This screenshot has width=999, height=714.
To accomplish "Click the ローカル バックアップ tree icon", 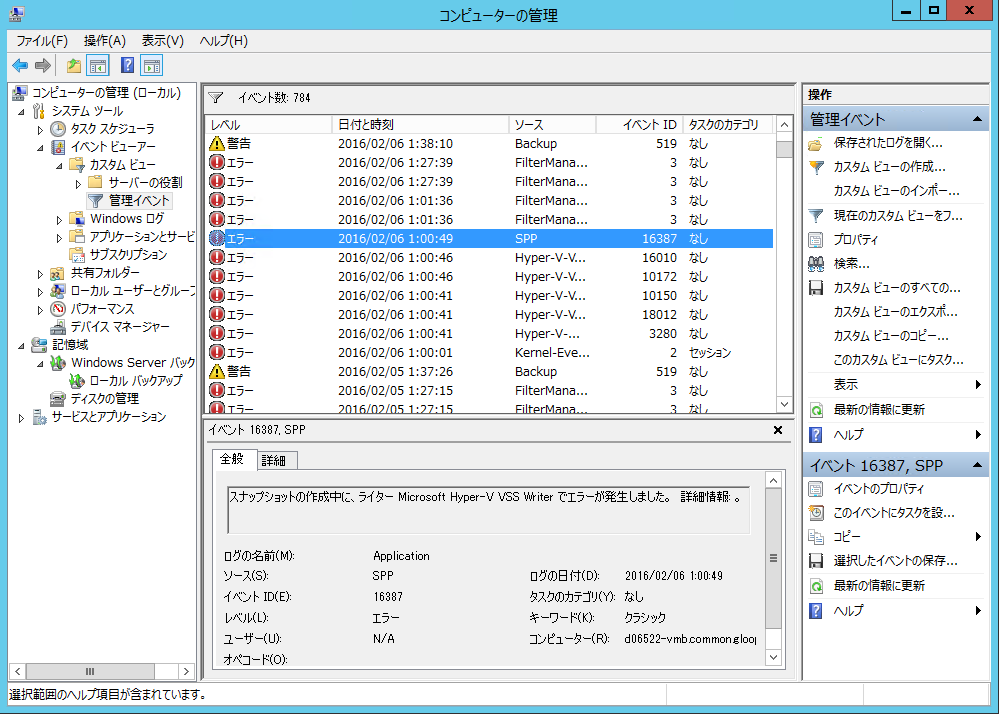I will tap(77, 381).
